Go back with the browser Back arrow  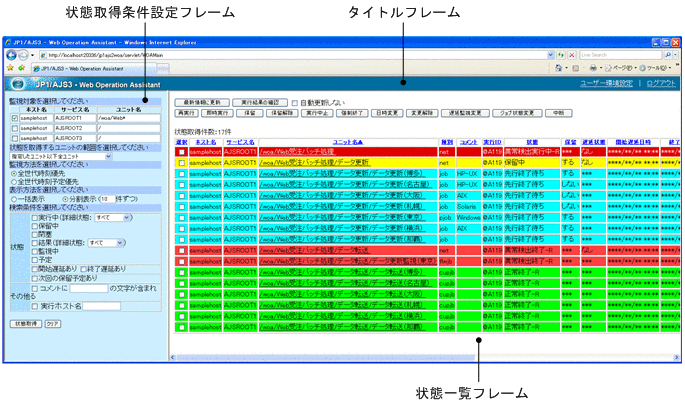pyautogui.click(x=11, y=55)
